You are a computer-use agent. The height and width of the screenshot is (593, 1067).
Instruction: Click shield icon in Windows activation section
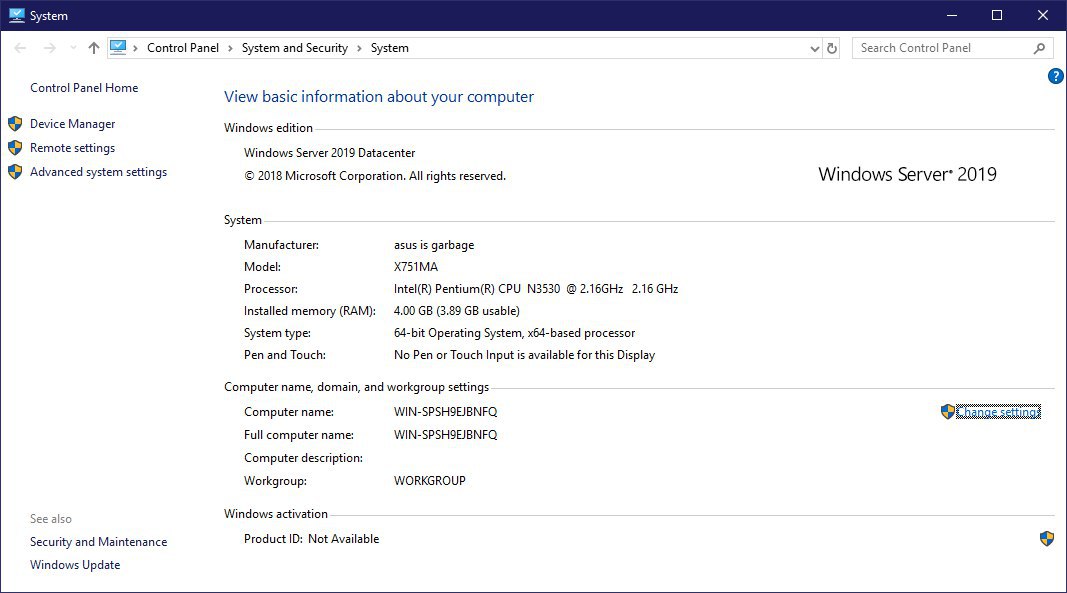(x=1047, y=539)
